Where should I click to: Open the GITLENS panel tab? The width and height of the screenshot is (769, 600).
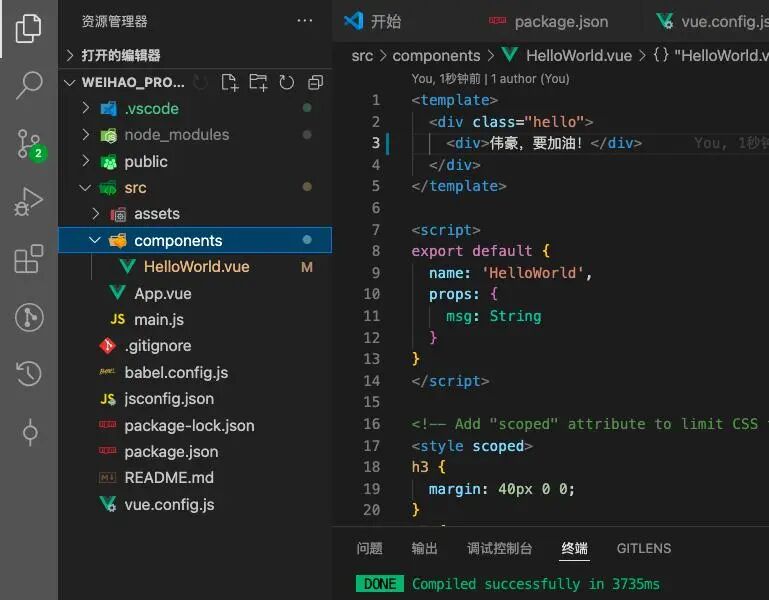click(643, 548)
